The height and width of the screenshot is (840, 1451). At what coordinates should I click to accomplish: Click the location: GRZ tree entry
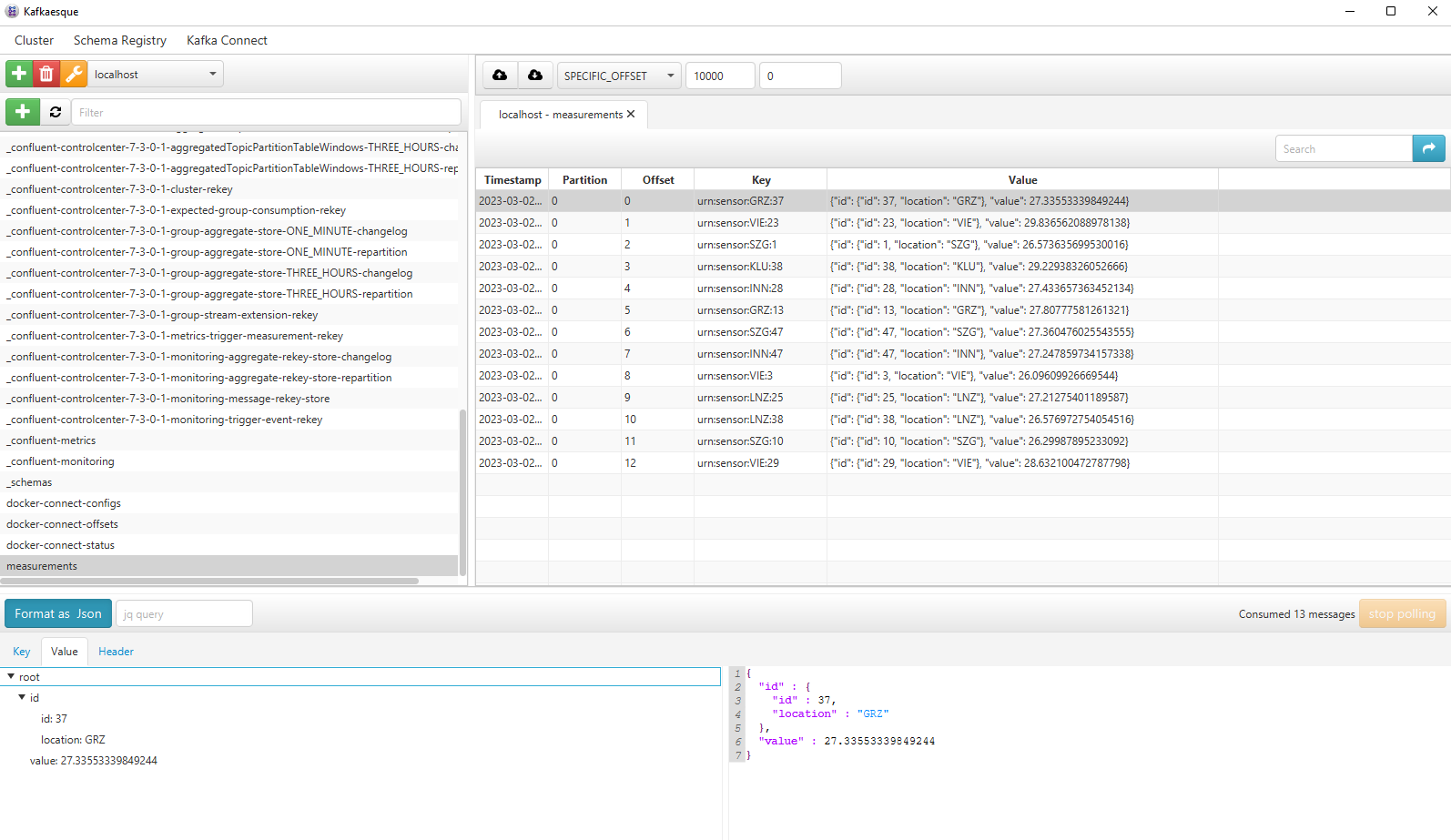coord(73,740)
